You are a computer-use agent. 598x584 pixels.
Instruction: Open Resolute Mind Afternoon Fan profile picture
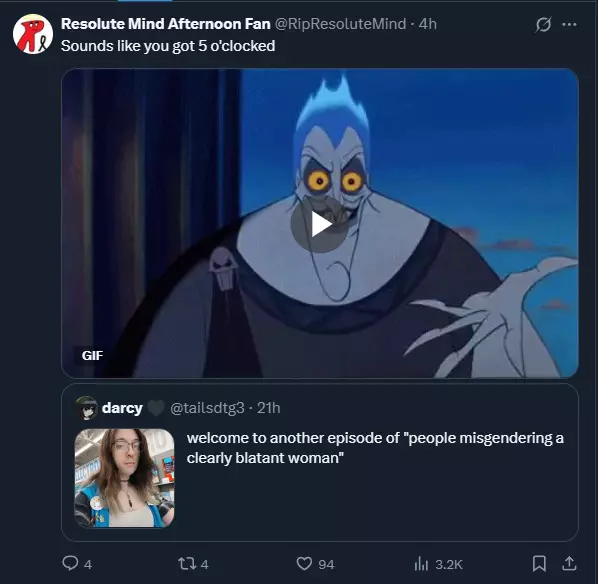pos(33,34)
